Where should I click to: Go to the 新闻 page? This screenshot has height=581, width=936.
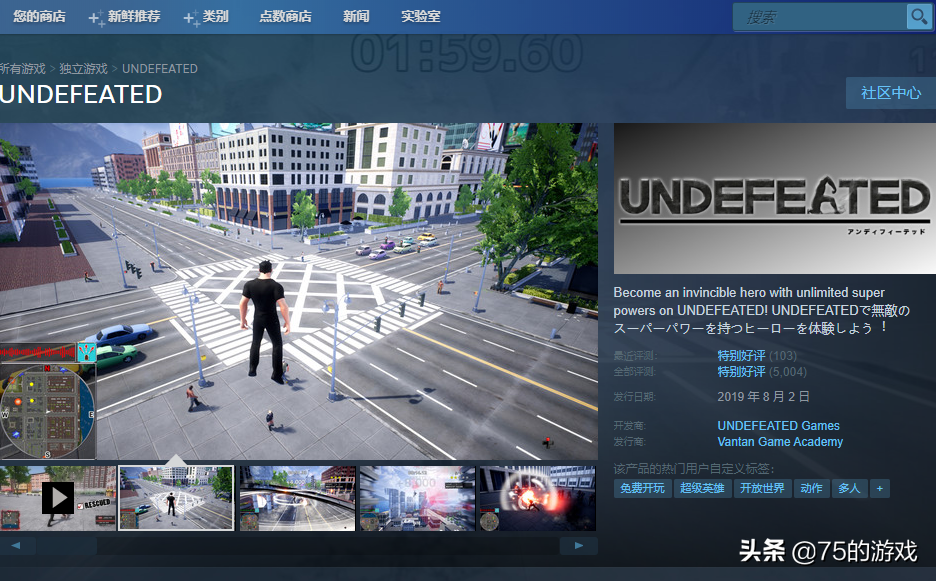coord(356,17)
